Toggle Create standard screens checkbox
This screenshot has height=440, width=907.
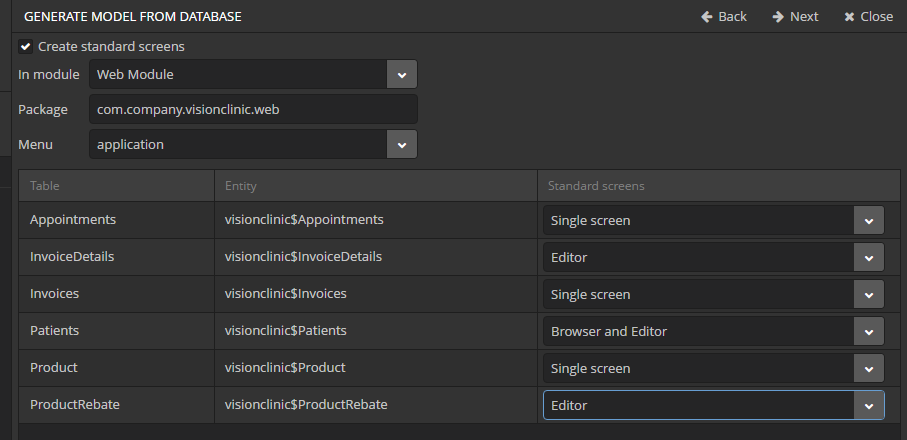pos(25,46)
